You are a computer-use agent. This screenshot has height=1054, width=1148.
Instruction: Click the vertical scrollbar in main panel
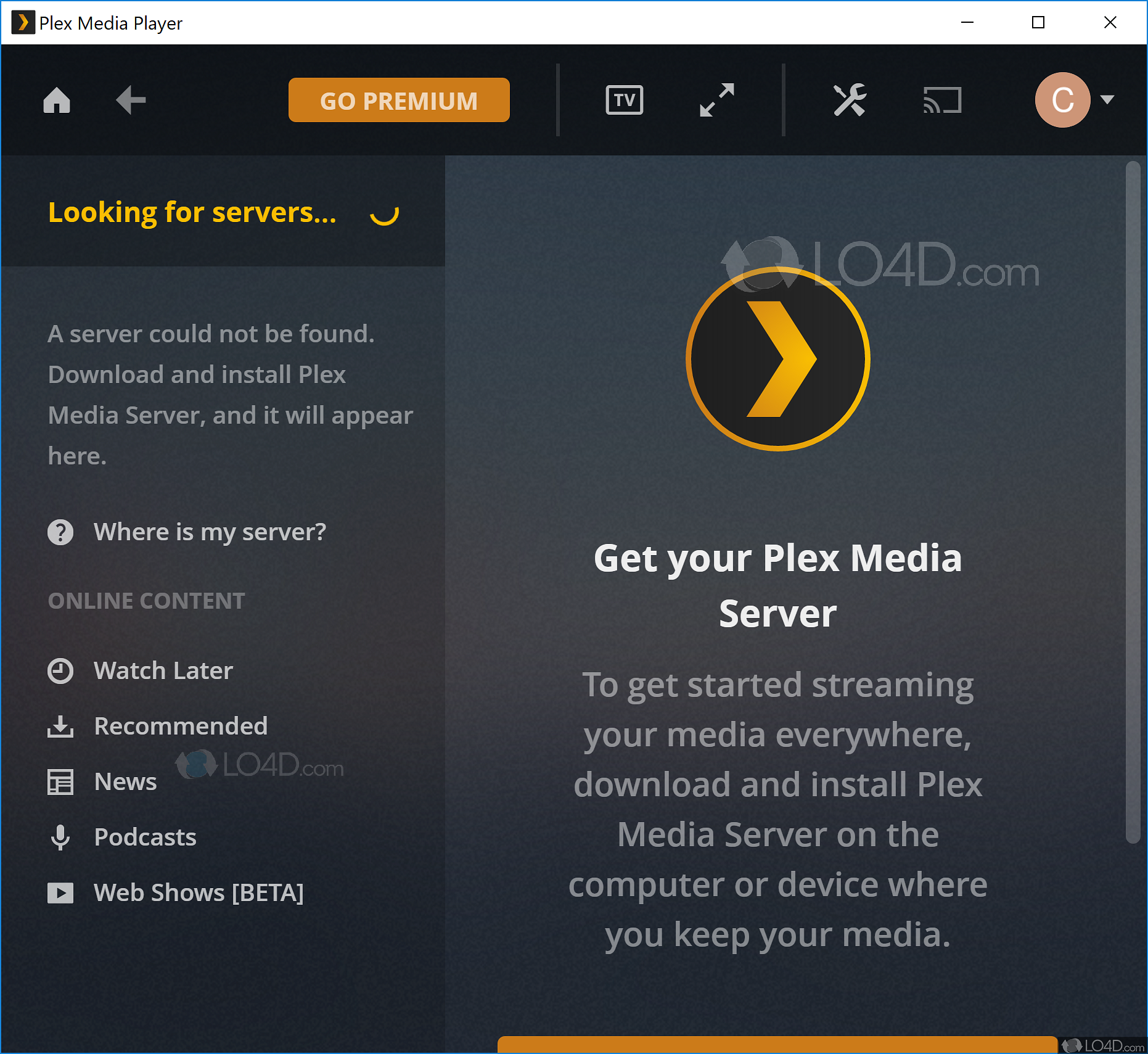tap(1133, 502)
